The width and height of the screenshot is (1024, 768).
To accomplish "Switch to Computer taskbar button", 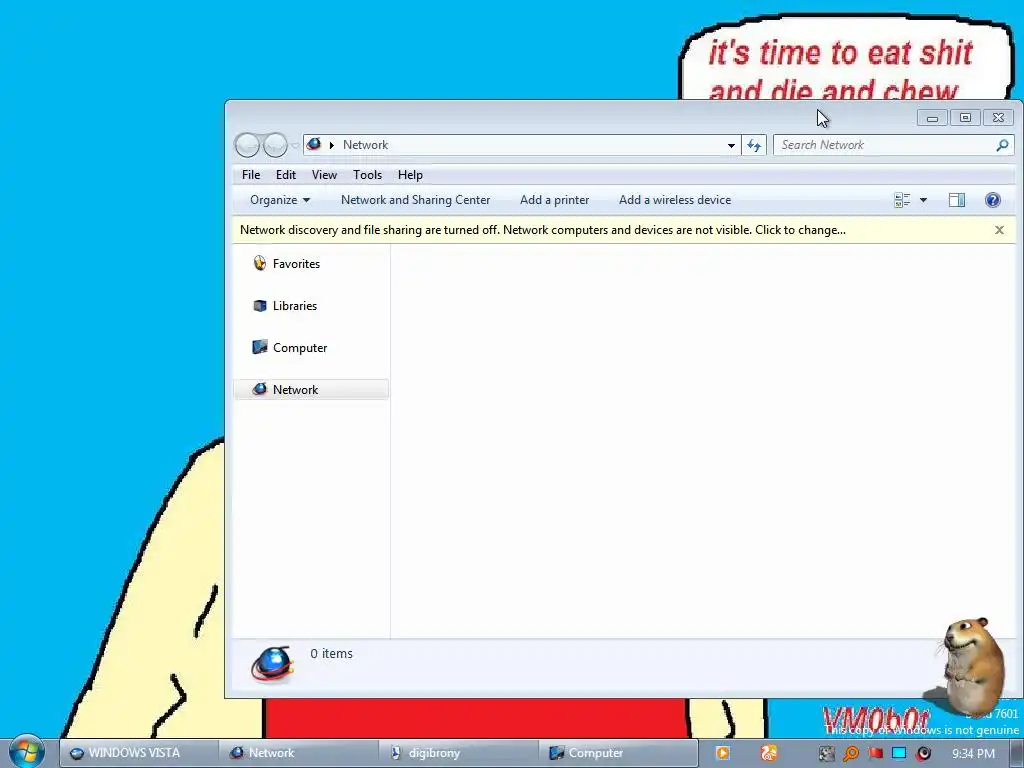I will click(x=618, y=753).
